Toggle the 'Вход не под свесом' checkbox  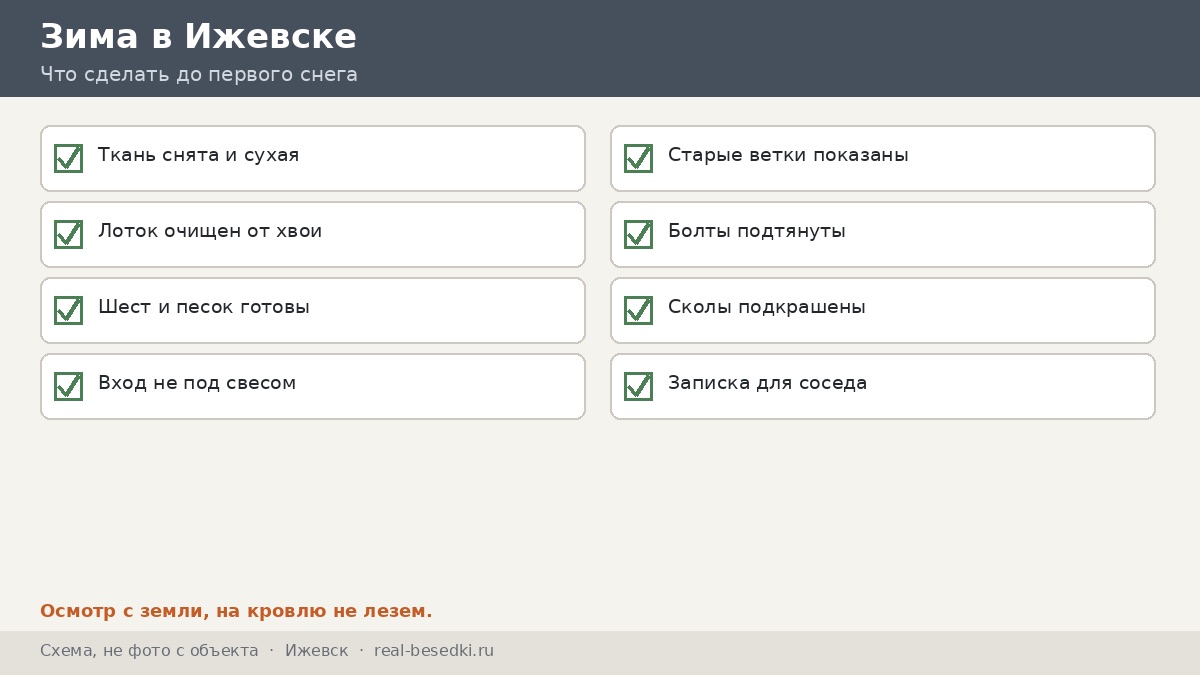point(68,386)
